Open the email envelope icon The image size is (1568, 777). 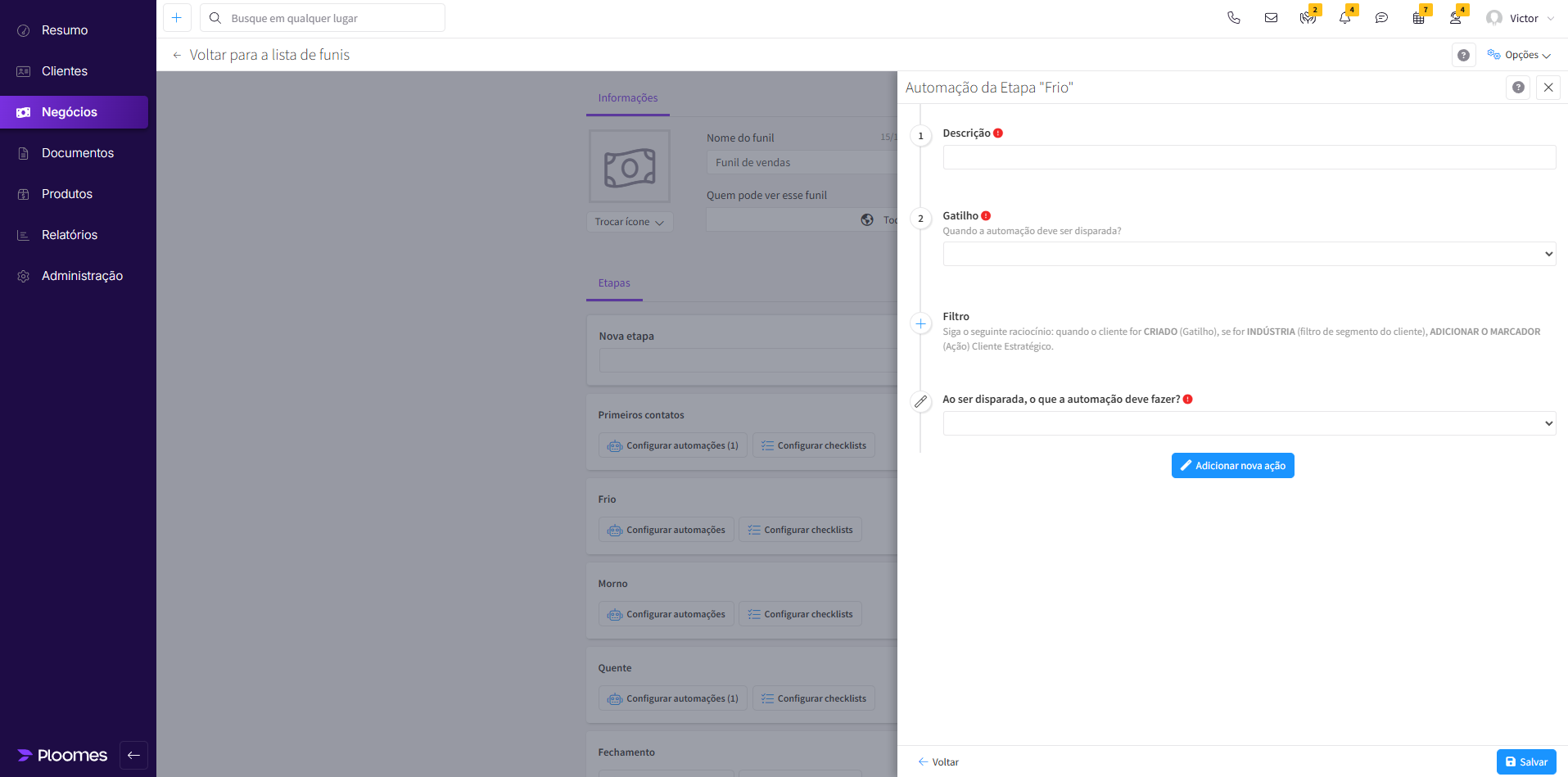coord(1271,18)
